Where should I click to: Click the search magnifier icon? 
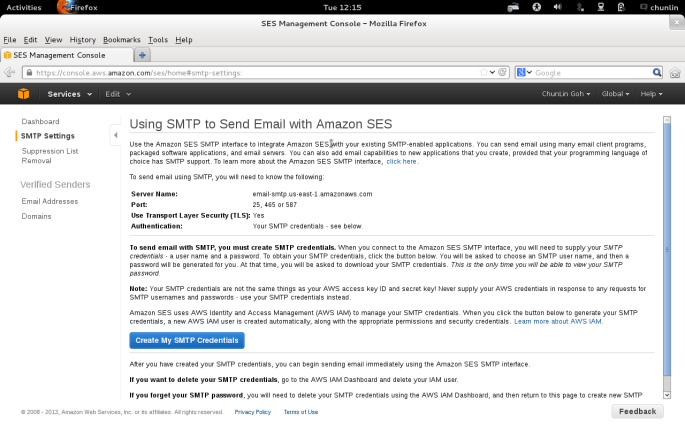click(657, 72)
